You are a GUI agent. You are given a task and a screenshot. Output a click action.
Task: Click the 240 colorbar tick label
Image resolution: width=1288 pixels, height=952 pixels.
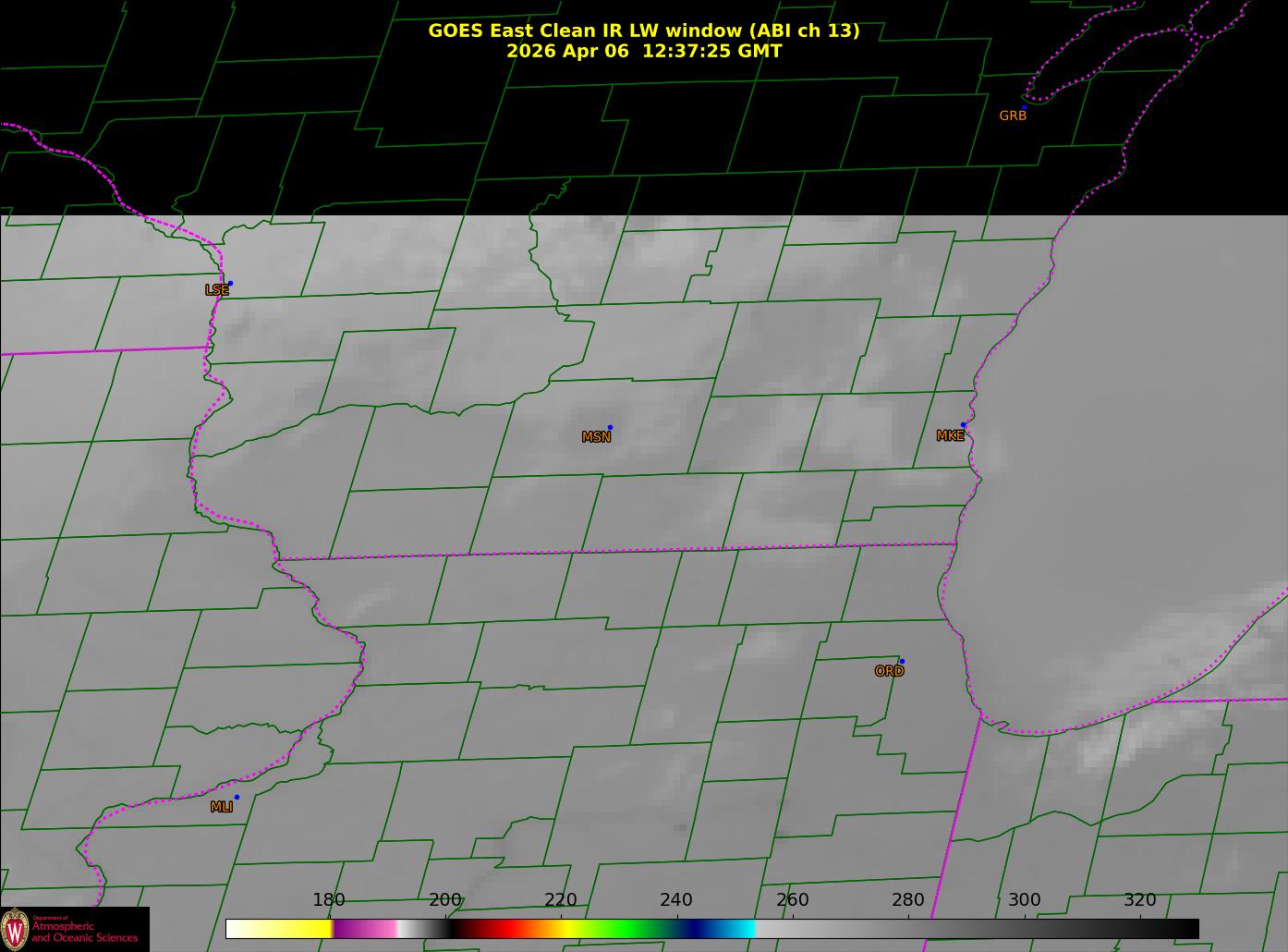tap(676, 900)
